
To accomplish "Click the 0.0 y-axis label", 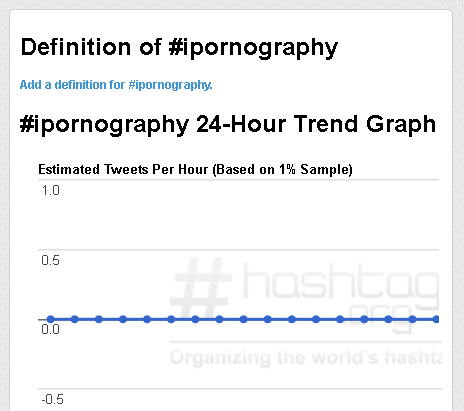I will [51, 329].
